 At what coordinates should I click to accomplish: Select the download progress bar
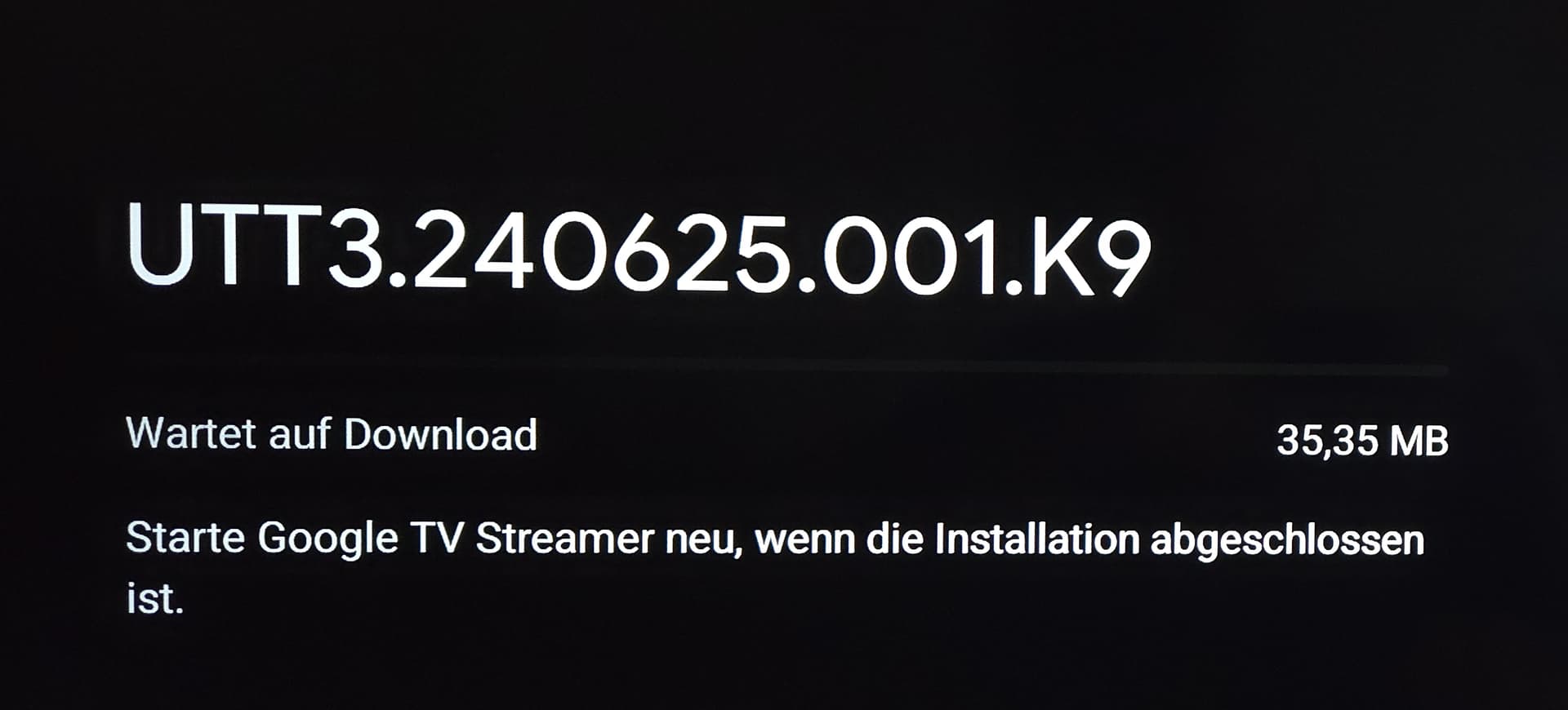(787, 371)
